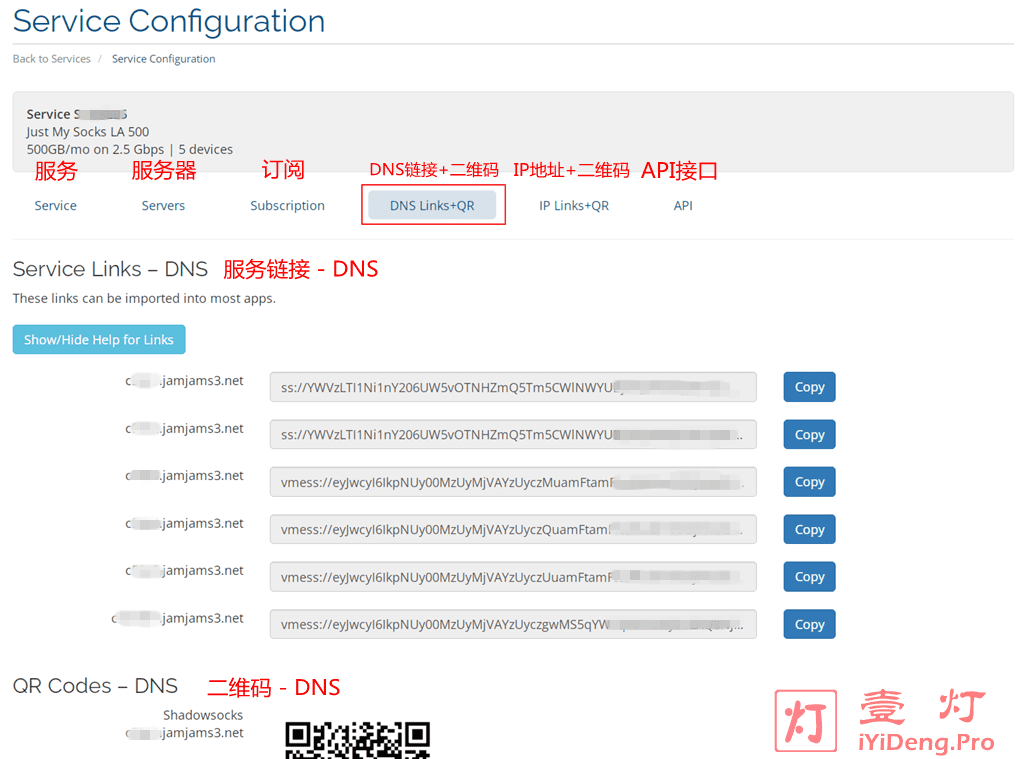1024x759 pixels.
Task: Click the Service Configuration page title
Action: point(169,21)
